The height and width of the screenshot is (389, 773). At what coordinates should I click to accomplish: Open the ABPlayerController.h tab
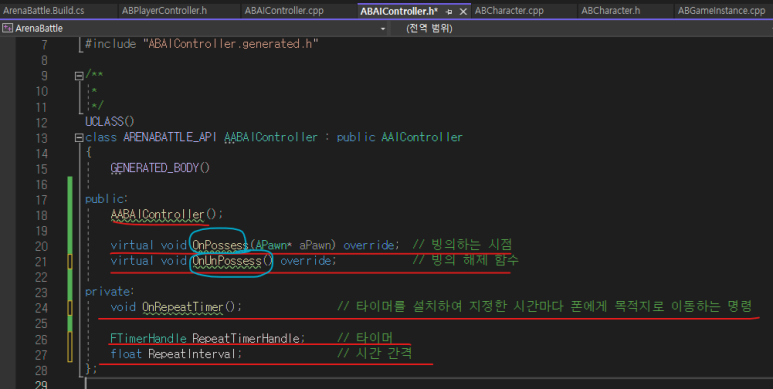click(164, 10)
